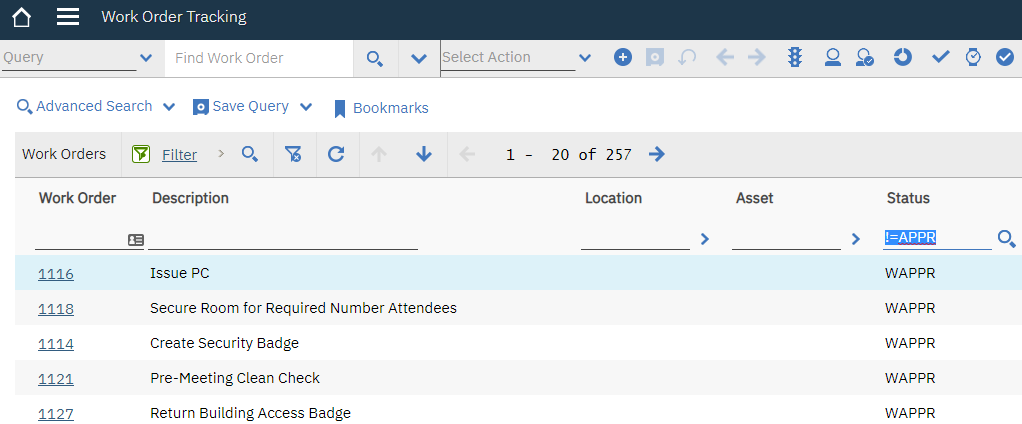1022x424 pixels.
Task: Click the Location filter input field
Action: click(x=635, y=238)
